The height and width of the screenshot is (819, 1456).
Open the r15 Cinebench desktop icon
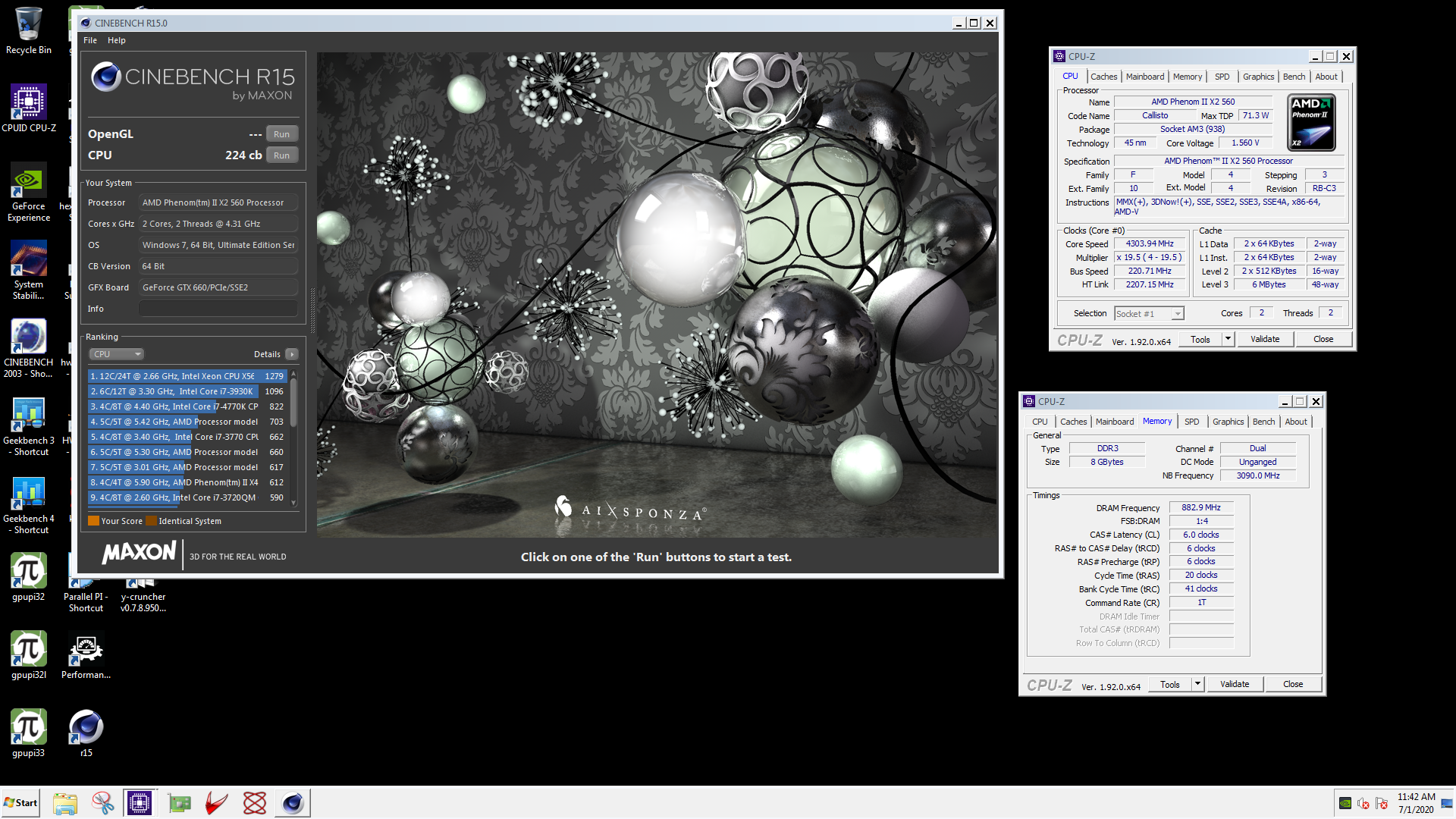[x=86, y=733]
